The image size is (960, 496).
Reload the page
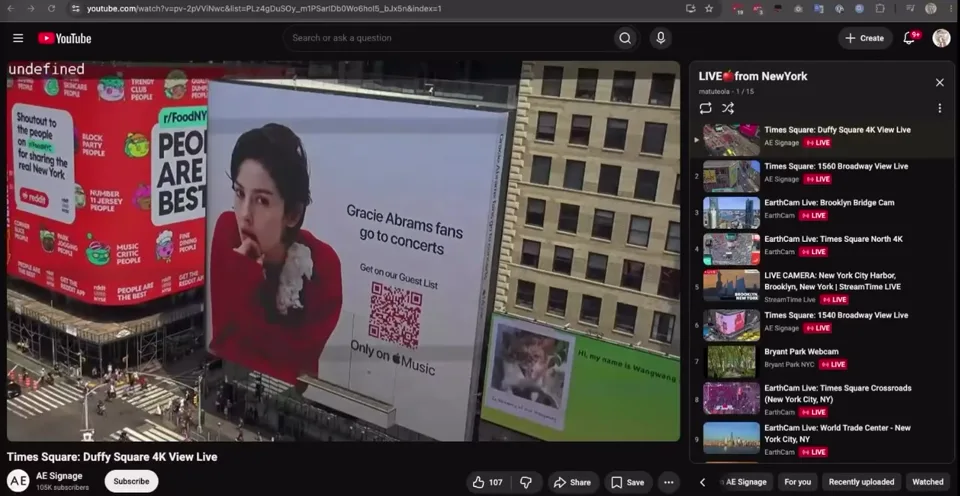tap(51, 9)
